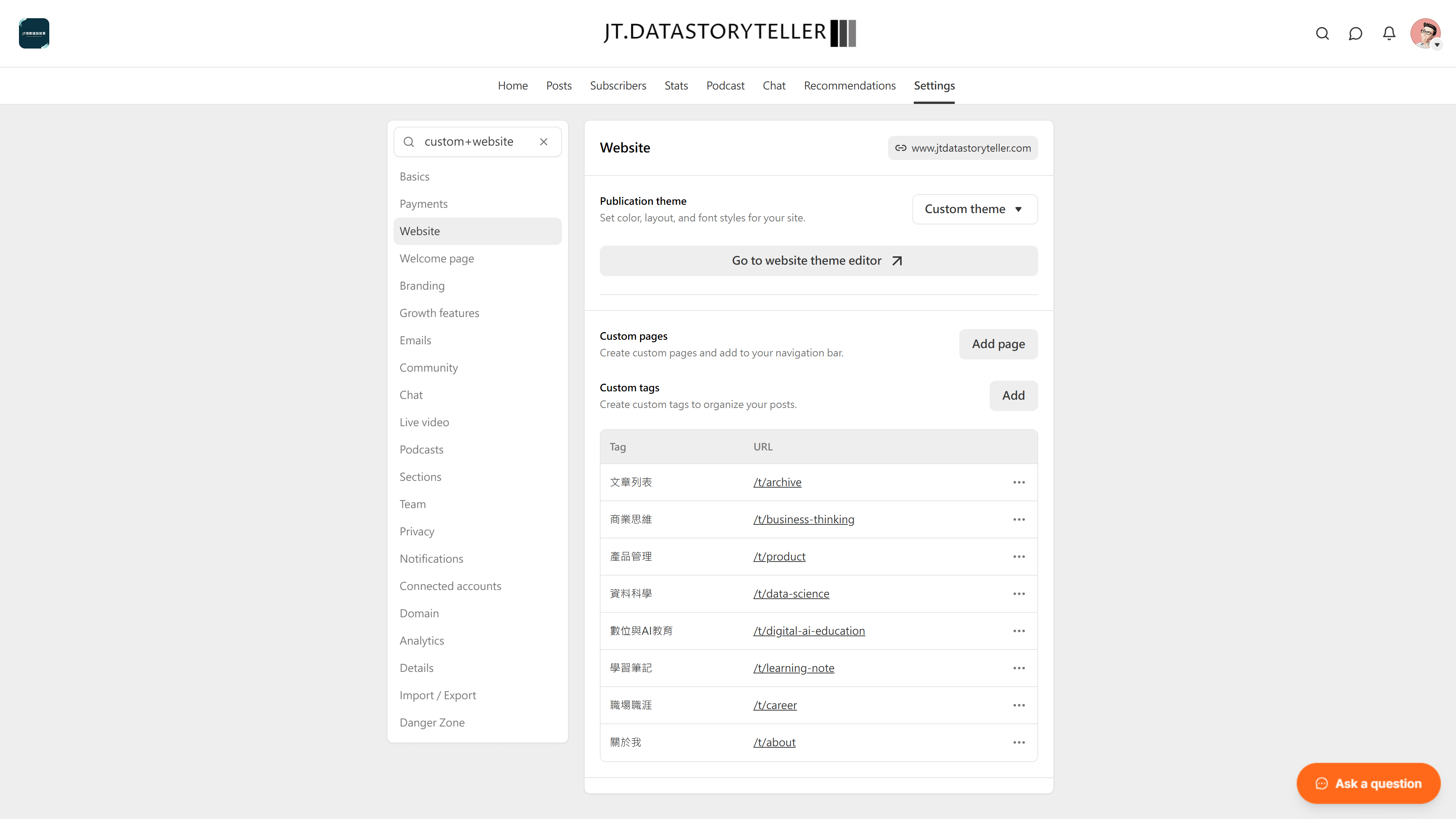
Task: Open more options for /t/business-thinking tag
Action: (1018, 519)
